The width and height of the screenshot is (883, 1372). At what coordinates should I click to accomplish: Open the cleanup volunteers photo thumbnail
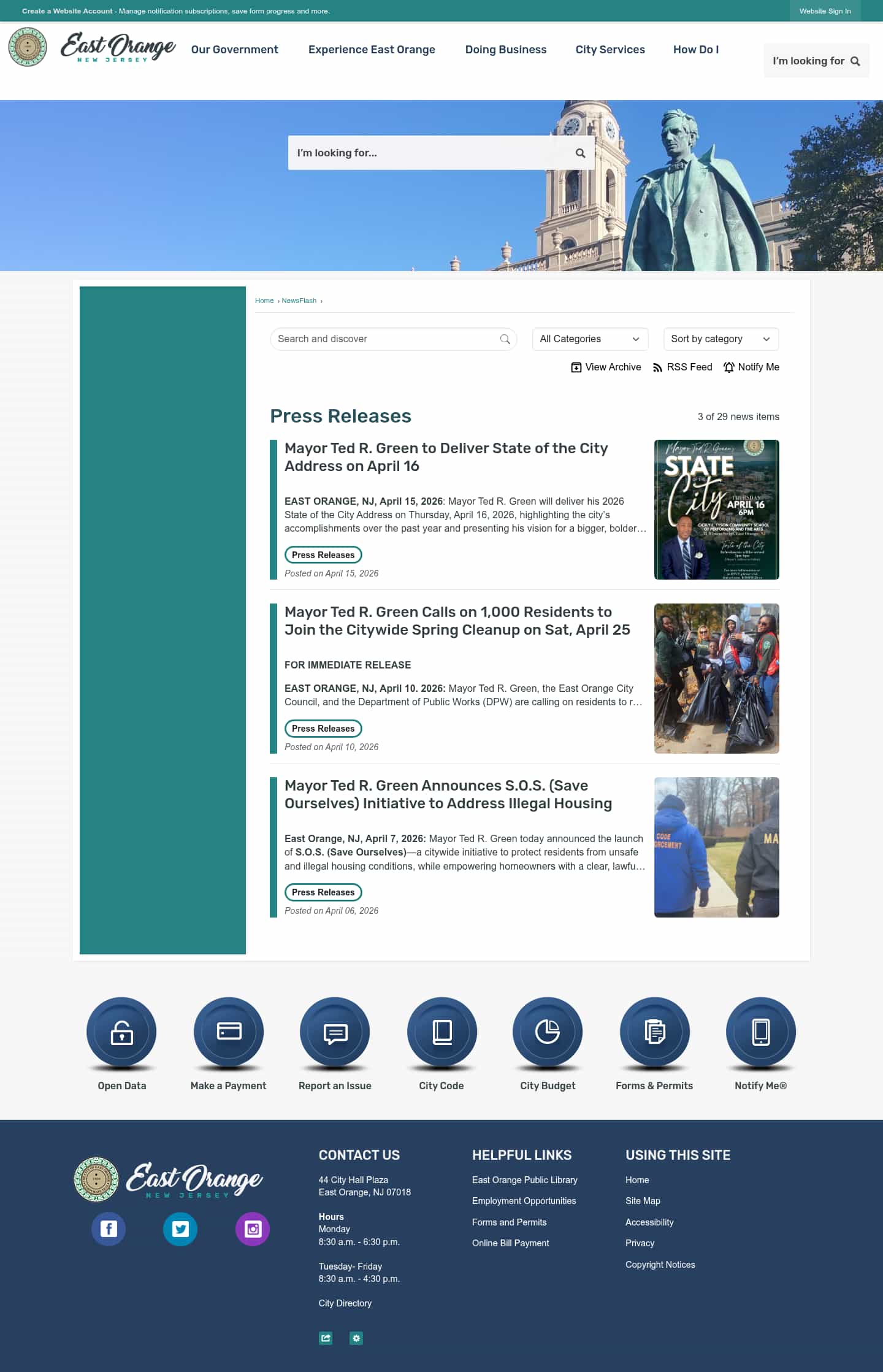[717, 678]
